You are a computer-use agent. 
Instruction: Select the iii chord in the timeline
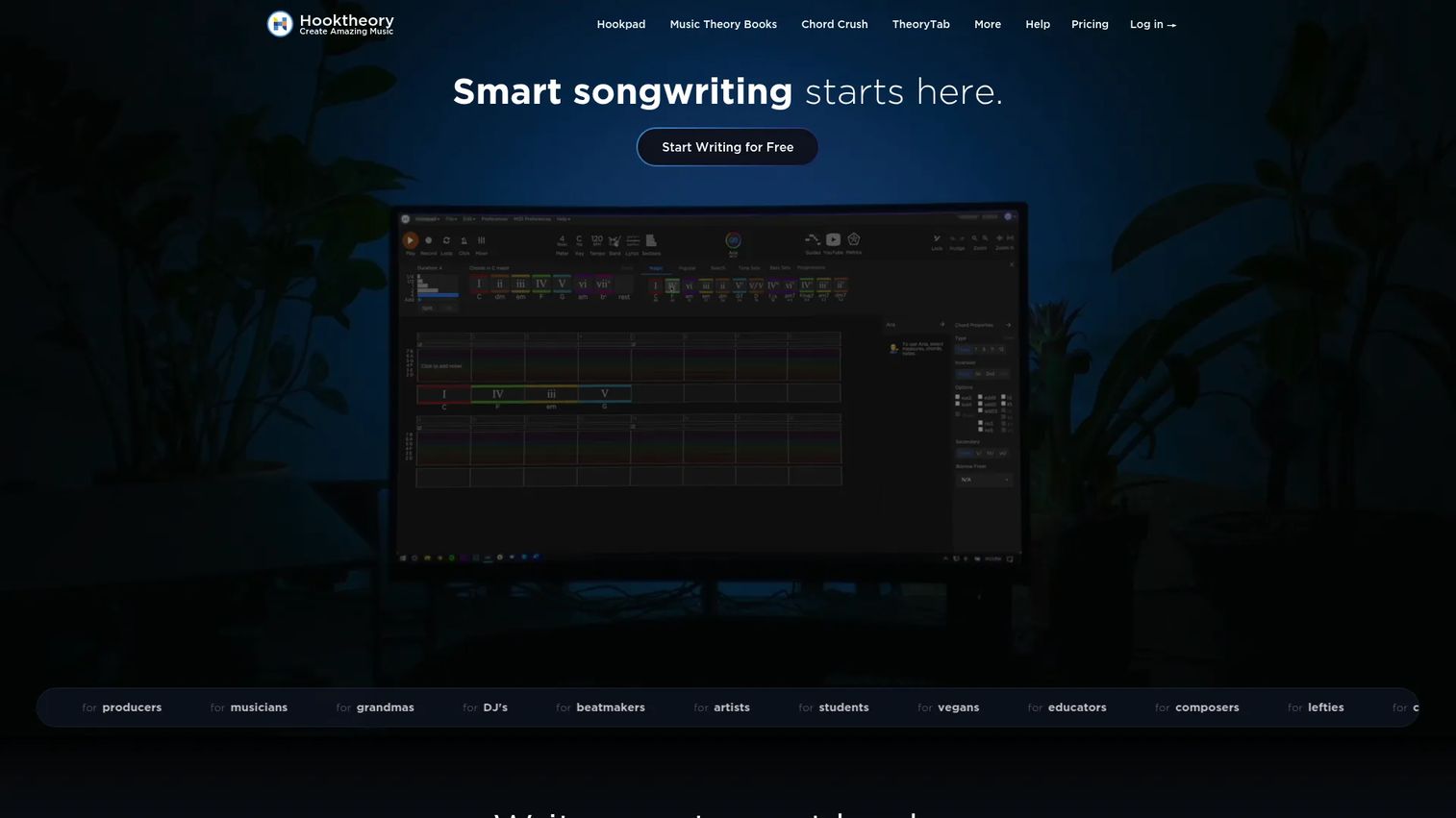pyautogui.click(x=551, y=393)
